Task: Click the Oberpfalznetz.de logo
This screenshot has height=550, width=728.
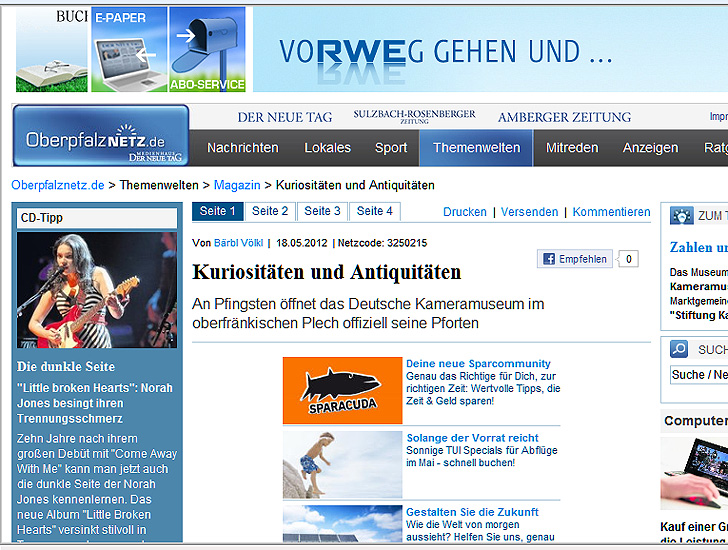Action: 101,136
